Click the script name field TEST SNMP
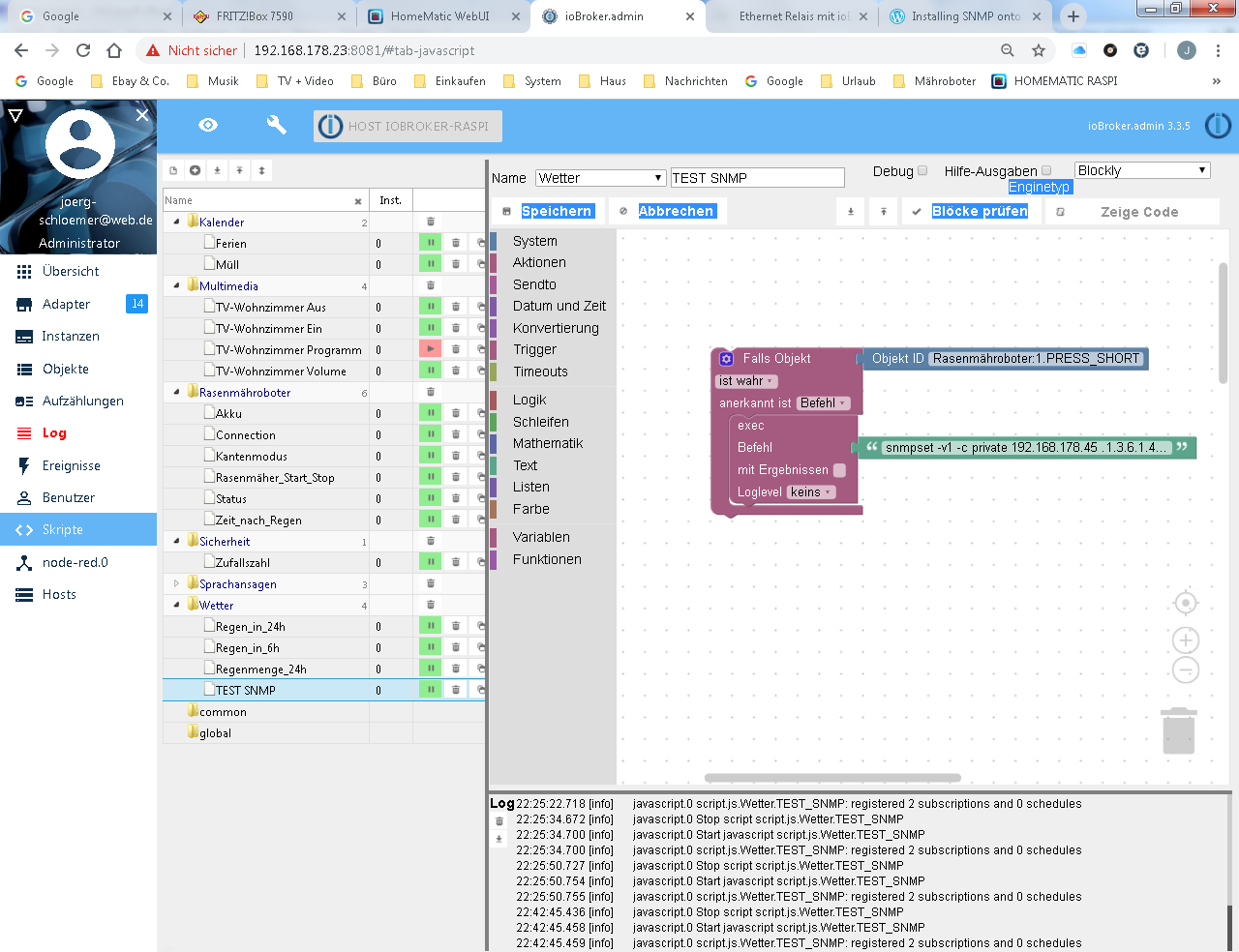 coord(757,178)
